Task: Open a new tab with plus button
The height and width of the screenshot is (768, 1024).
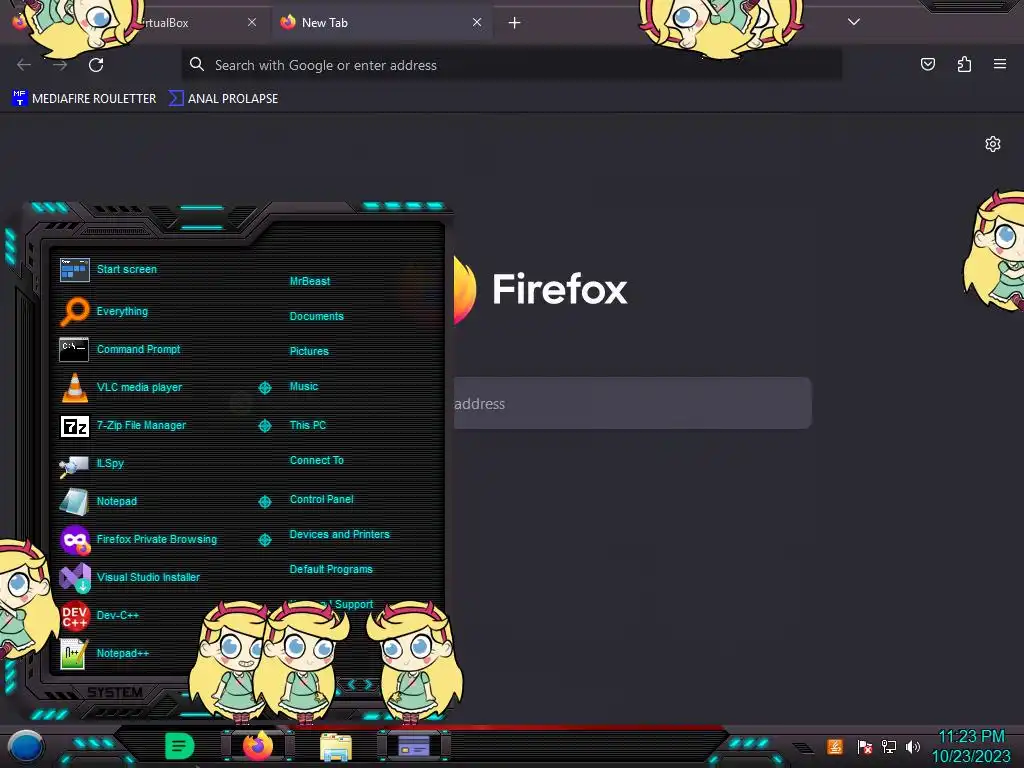Action: point(515,23)
